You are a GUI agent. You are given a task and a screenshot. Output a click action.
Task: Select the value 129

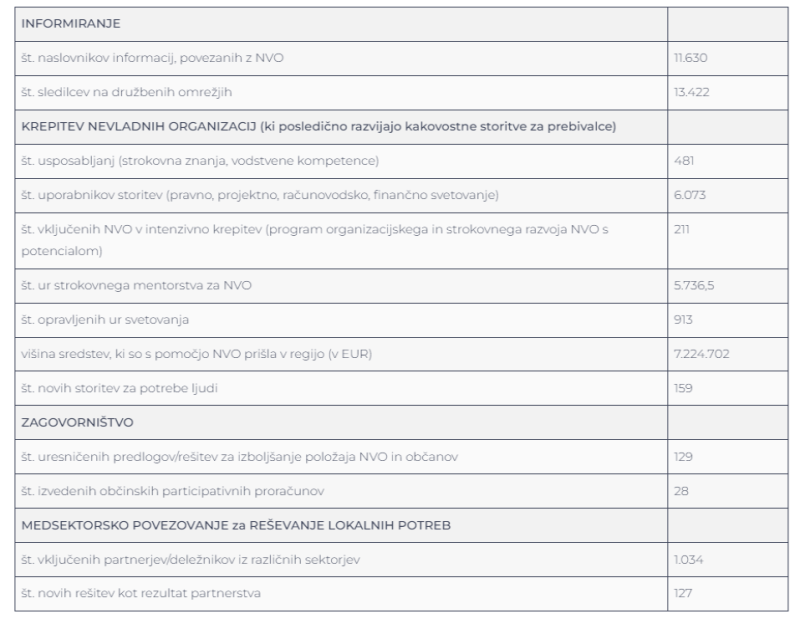683,457
